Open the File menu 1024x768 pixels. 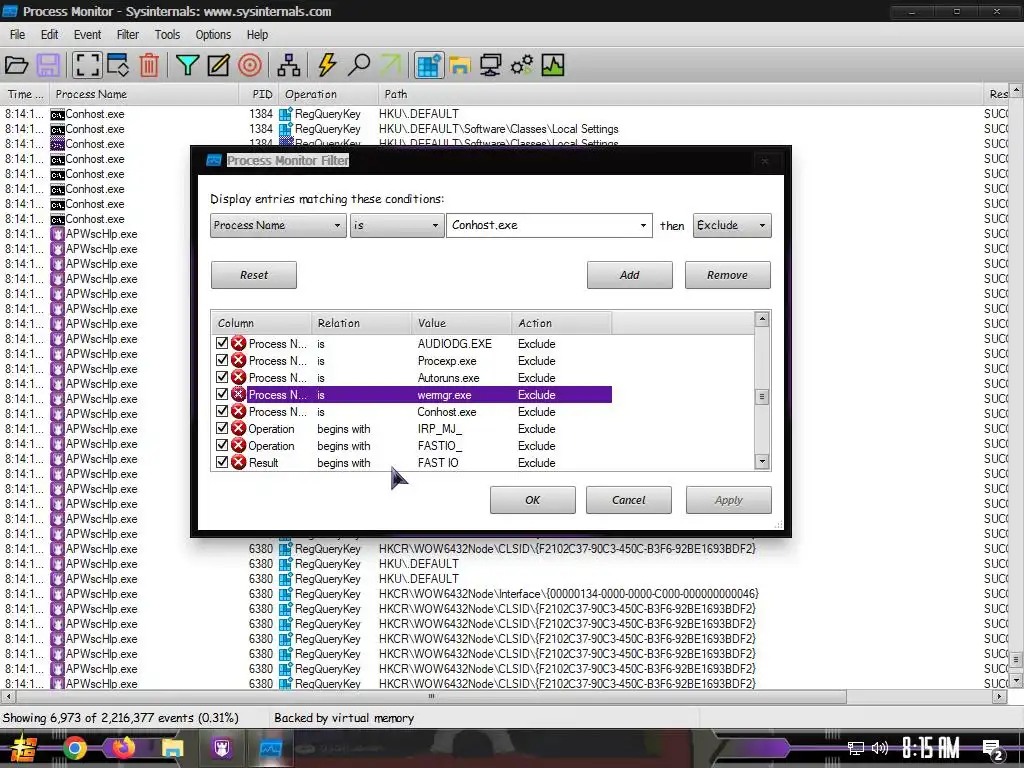(x=18, y=35)
